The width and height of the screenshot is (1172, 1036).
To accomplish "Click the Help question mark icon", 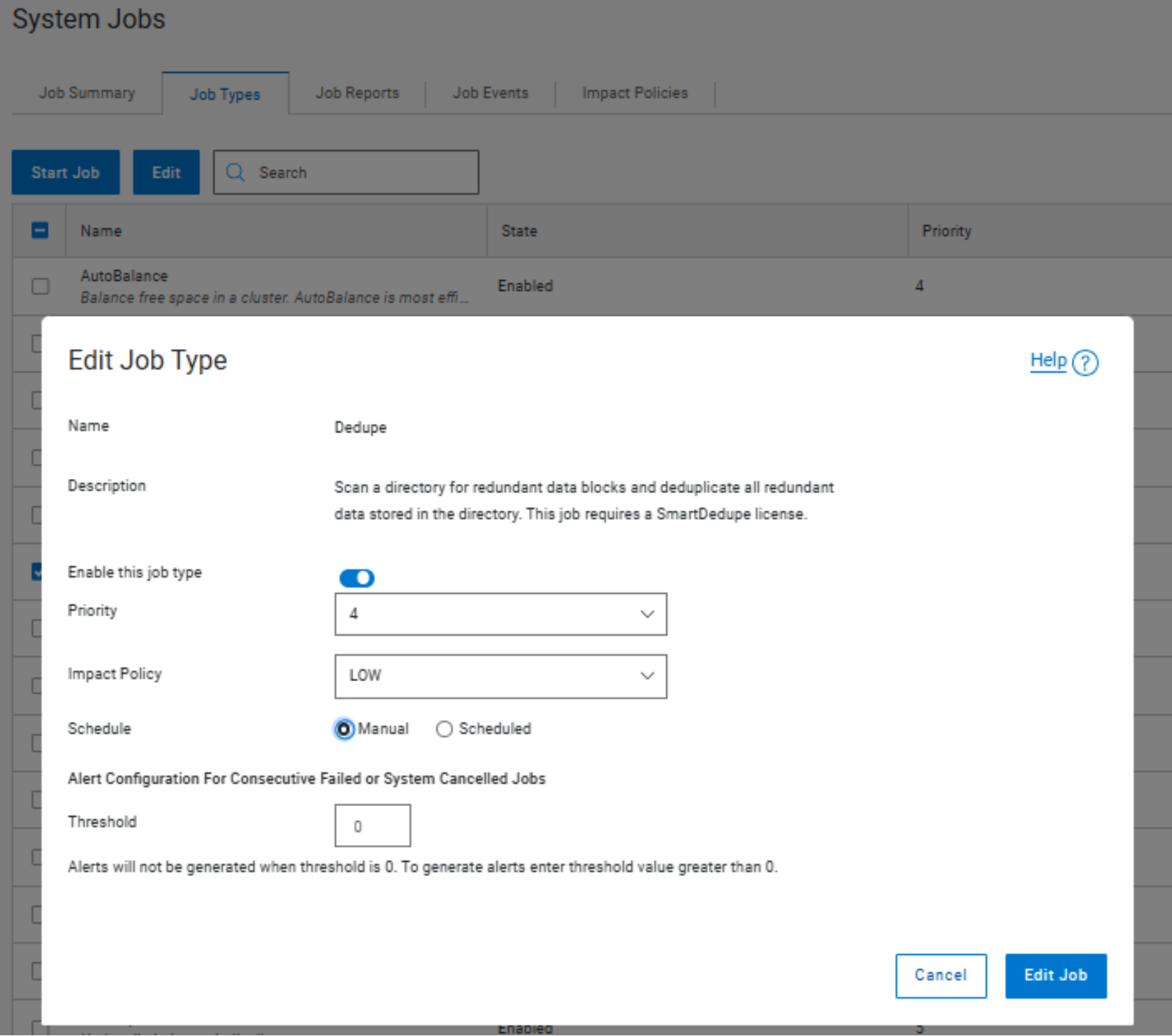I will 1085,362.
